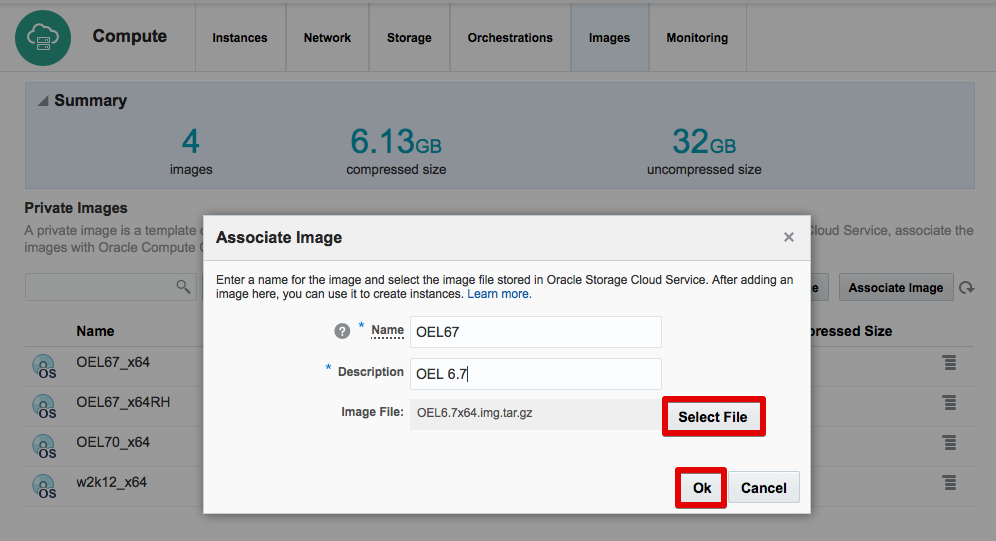Select the OEL67_x64RH image name
This screenshot has height=541, width=996.
pos(123,402)
